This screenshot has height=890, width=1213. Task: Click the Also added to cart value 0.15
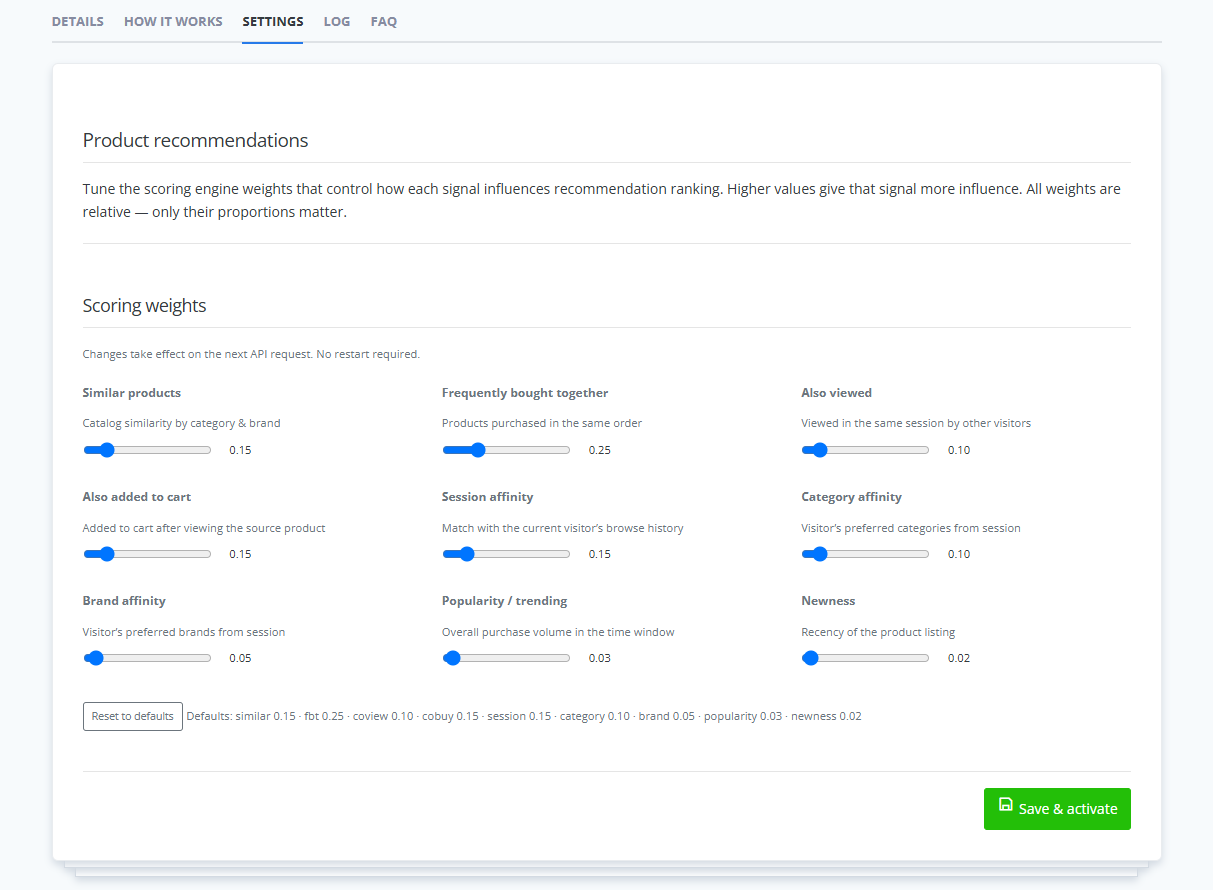click(240, 554)
